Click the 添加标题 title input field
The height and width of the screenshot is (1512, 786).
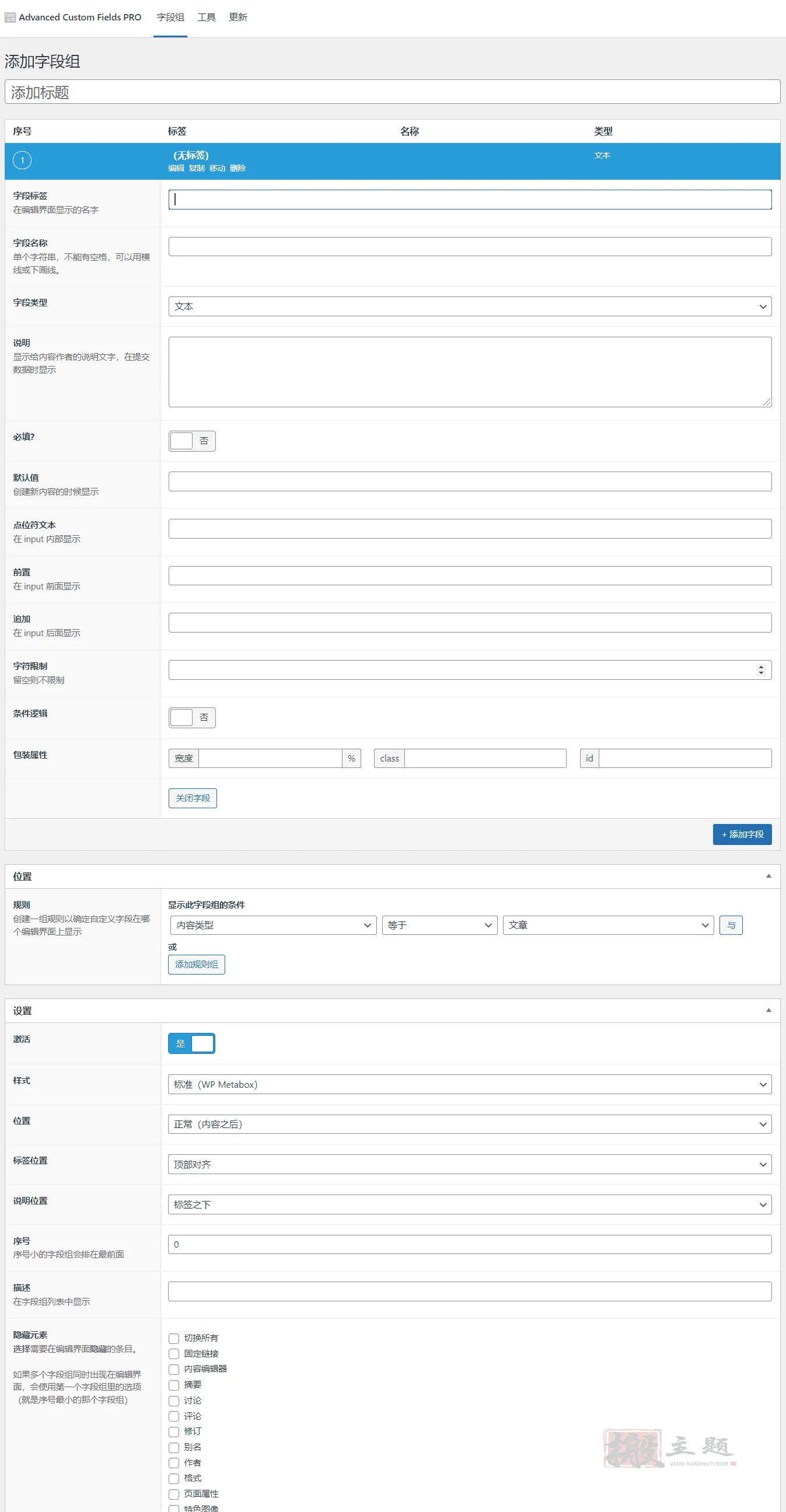click(x=392, y=92)
